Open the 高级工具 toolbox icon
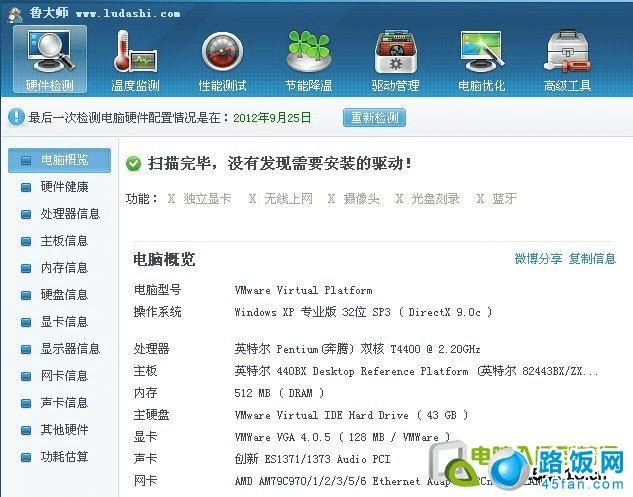Image resolution: width=633 pixels, height=497 pixels. (567, 59)
